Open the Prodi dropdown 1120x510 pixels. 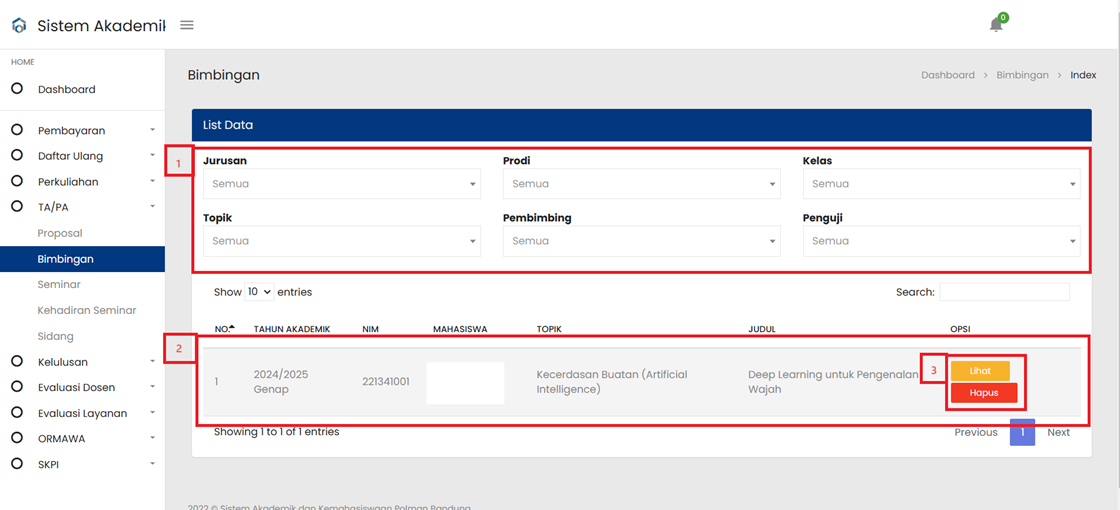click(641, 184)
